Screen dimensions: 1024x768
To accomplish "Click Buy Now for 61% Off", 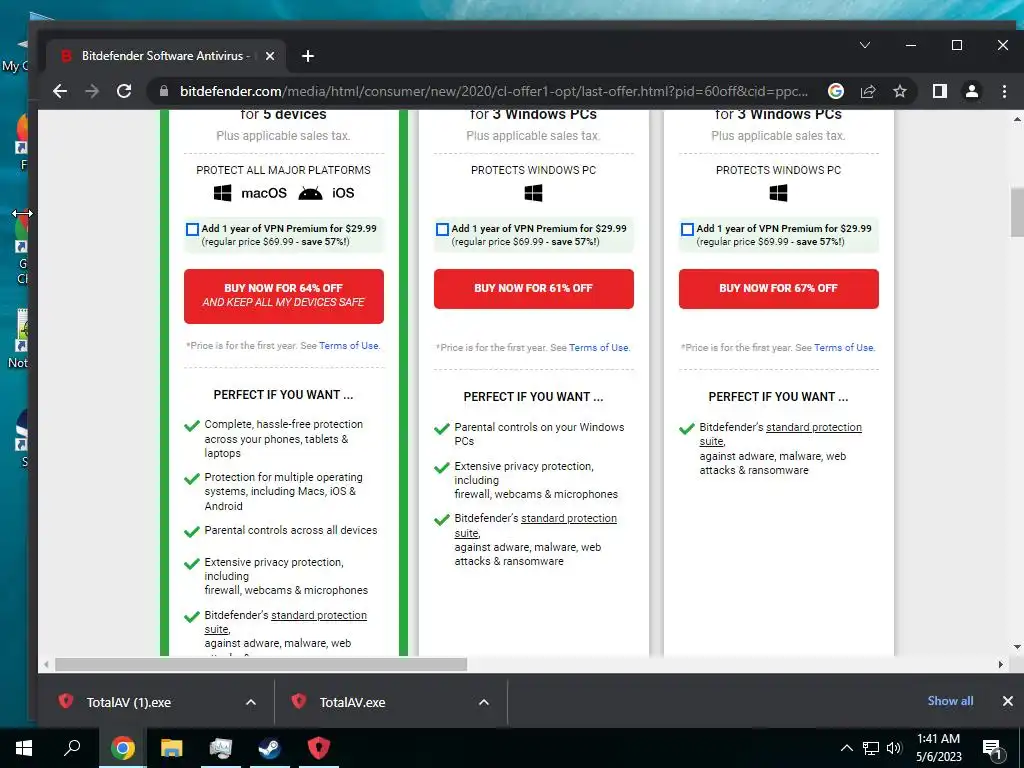I will 534,289.
